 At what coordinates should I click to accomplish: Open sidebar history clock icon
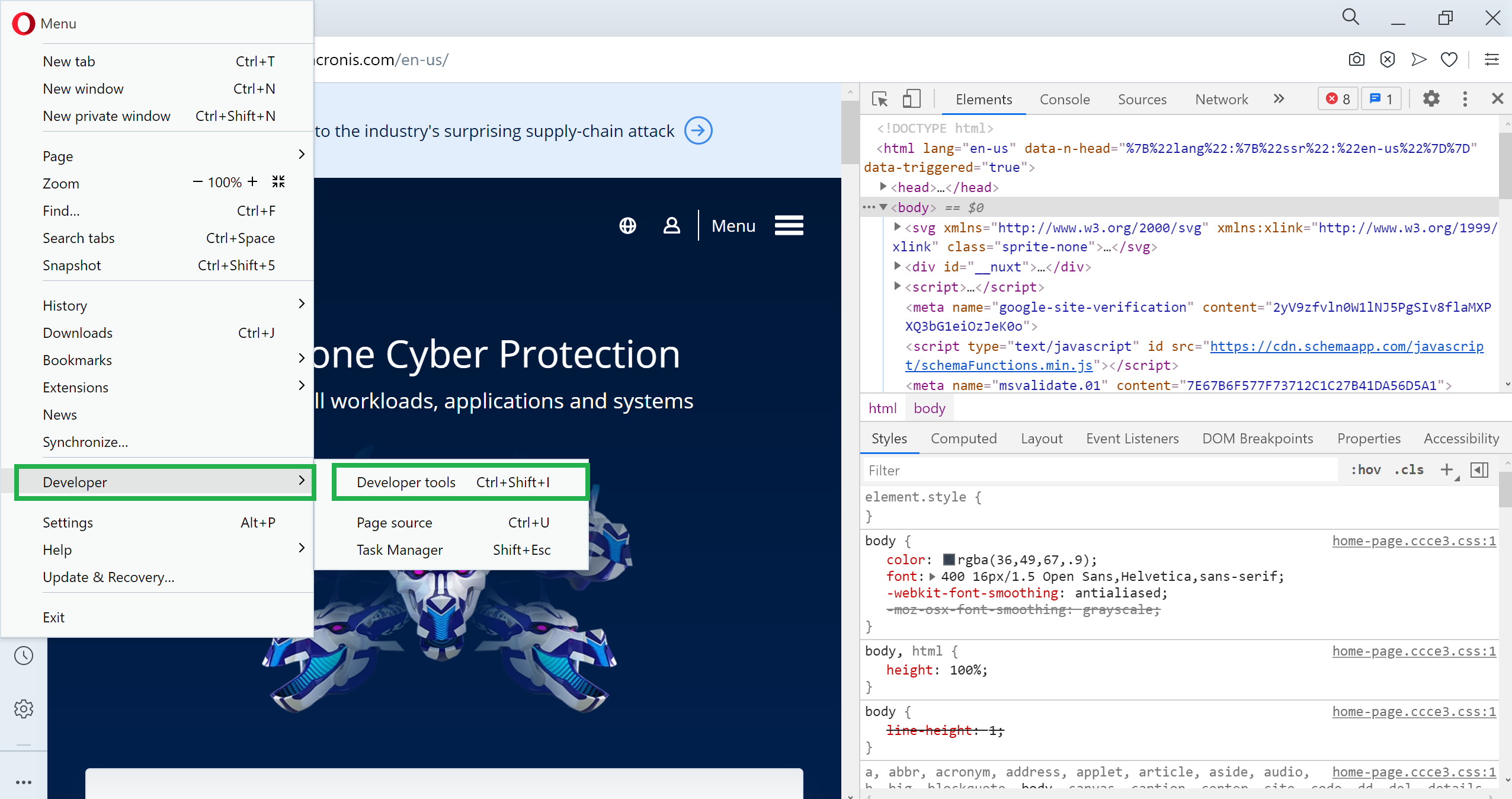tap(24, 656)
